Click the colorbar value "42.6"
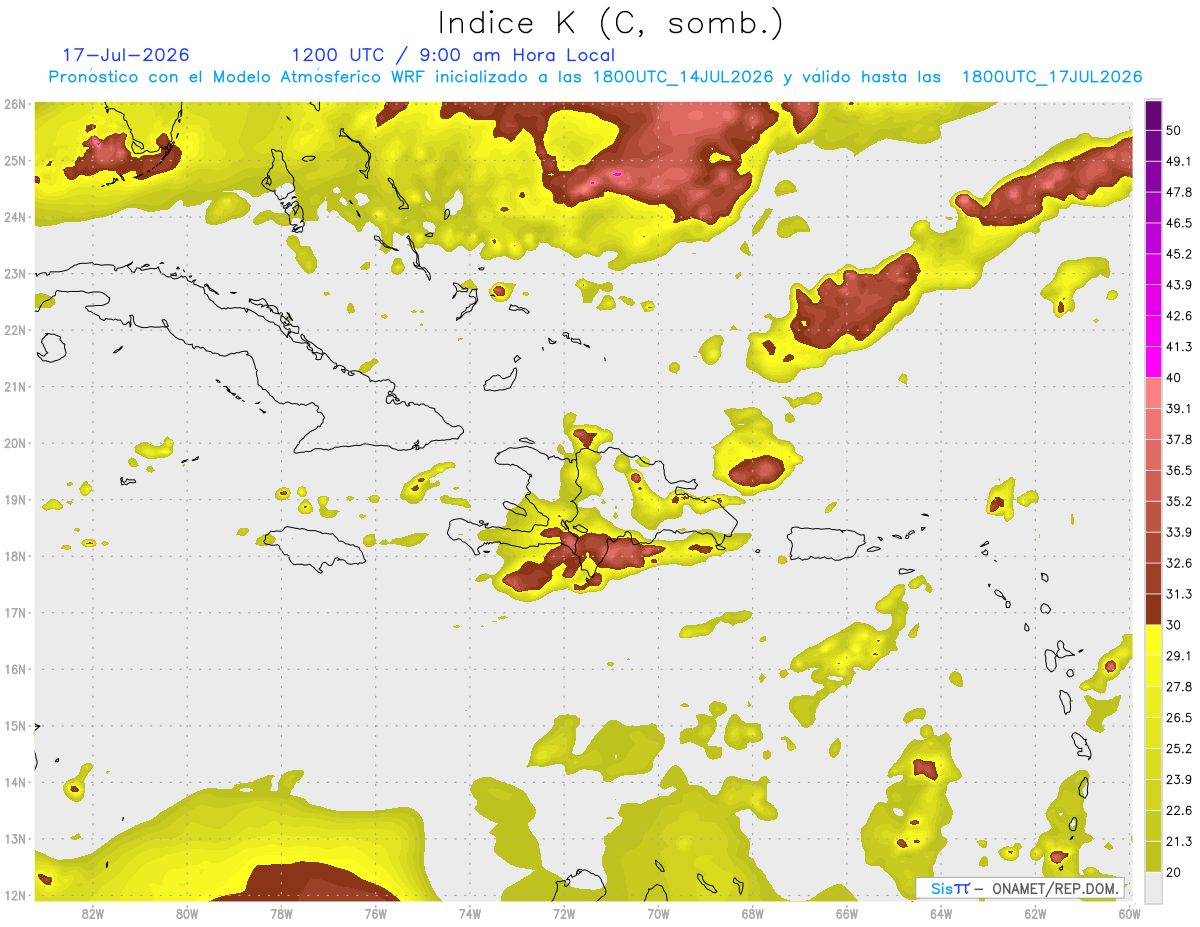 (x=1179, y=316)
